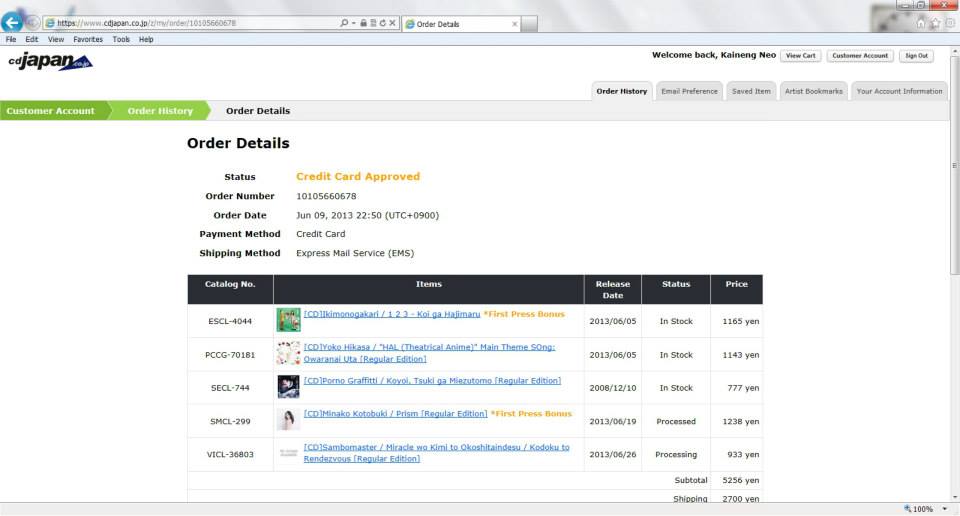This screenshot has width=960, height=516.
Task: Click the CDJapan logo
Action: (x=50, y=62)
